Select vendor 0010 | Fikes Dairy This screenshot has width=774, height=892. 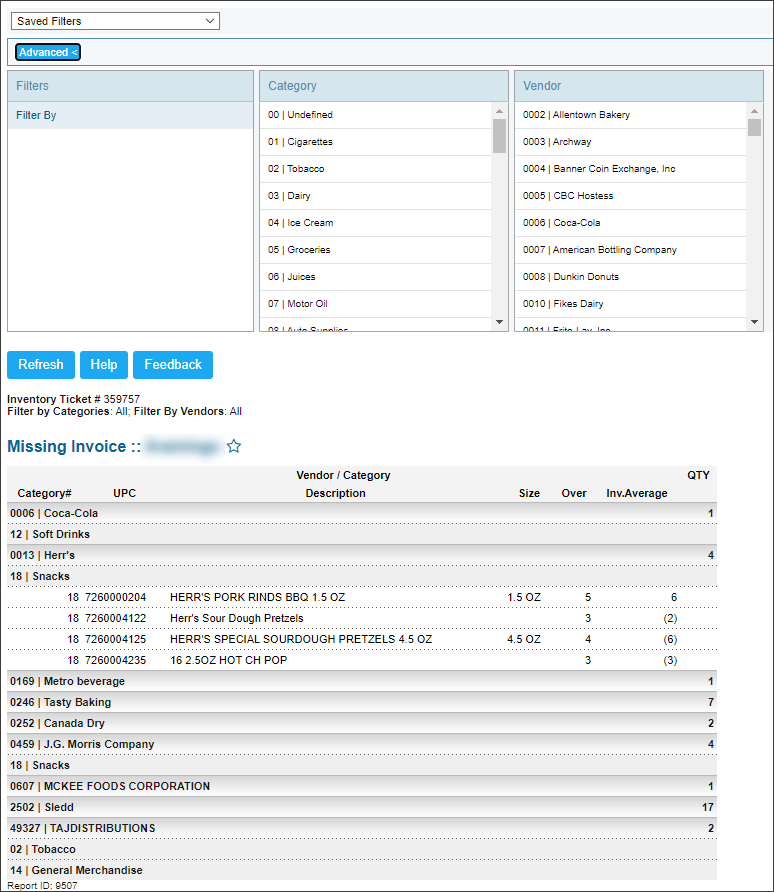click(630, 304)
